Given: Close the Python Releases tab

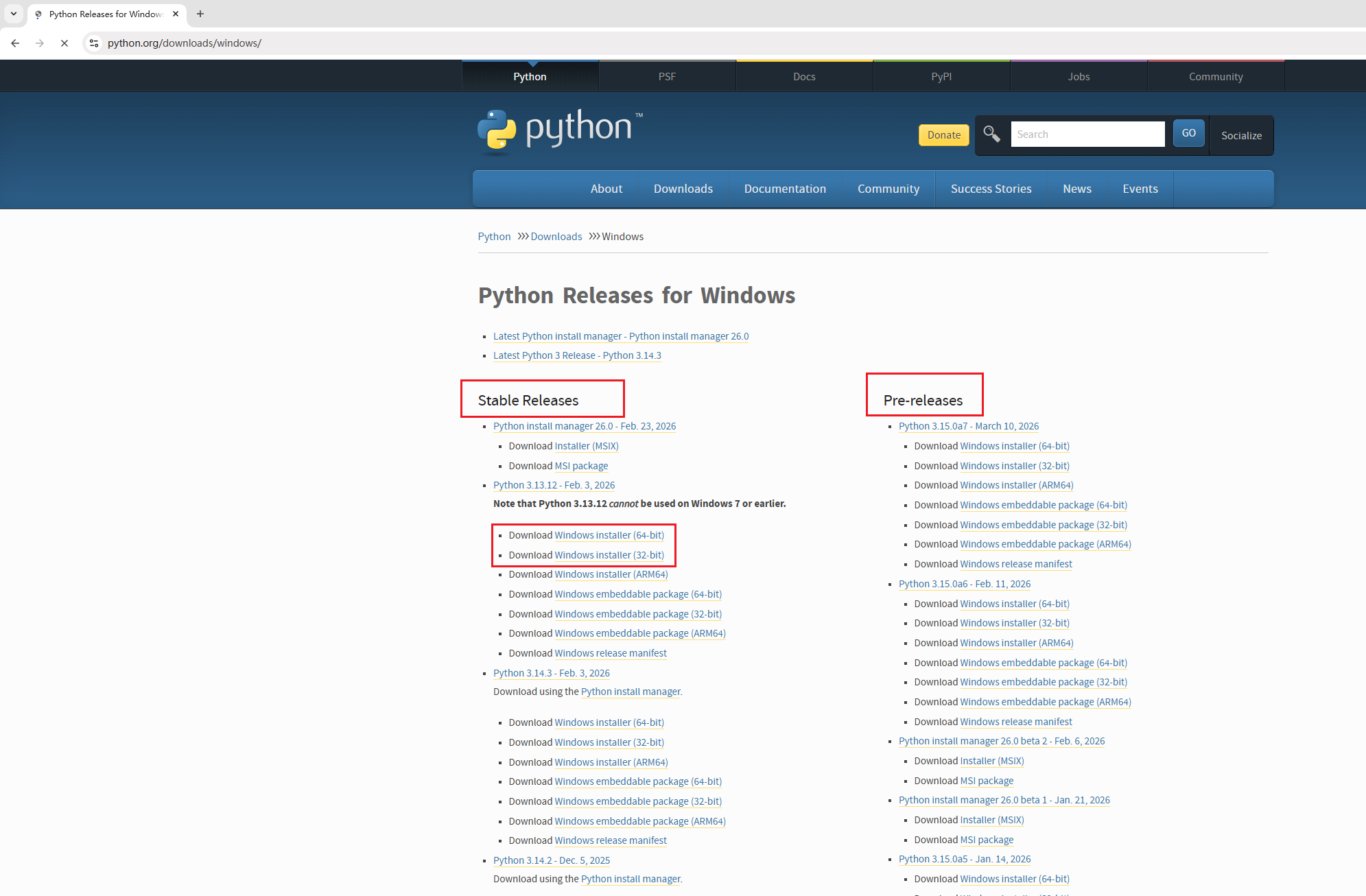Looking at the screenshot, I should pyautogui.click(x=176, y=14).
